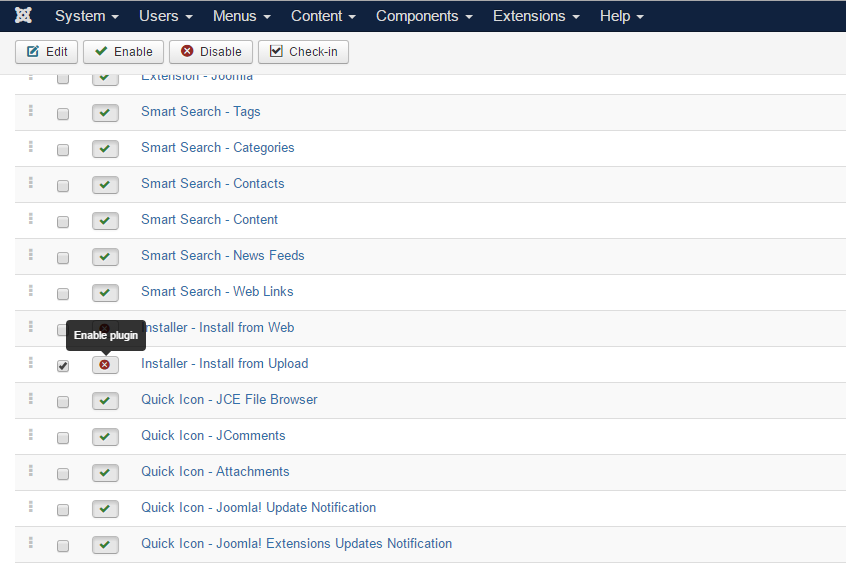
Task: Click the Enable toolbar button
Action: pyautogui.click(x=124, y=52)
